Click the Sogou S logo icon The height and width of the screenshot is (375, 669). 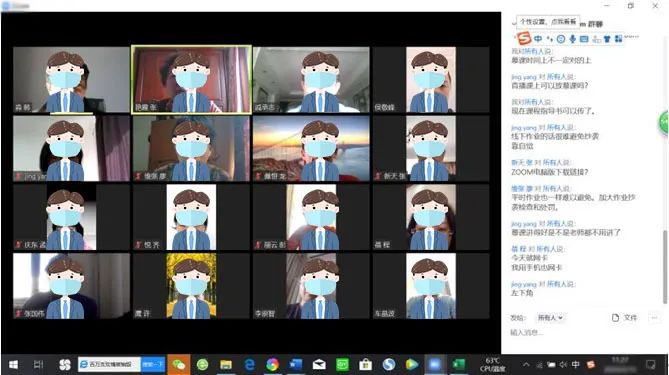pos(524,38)
